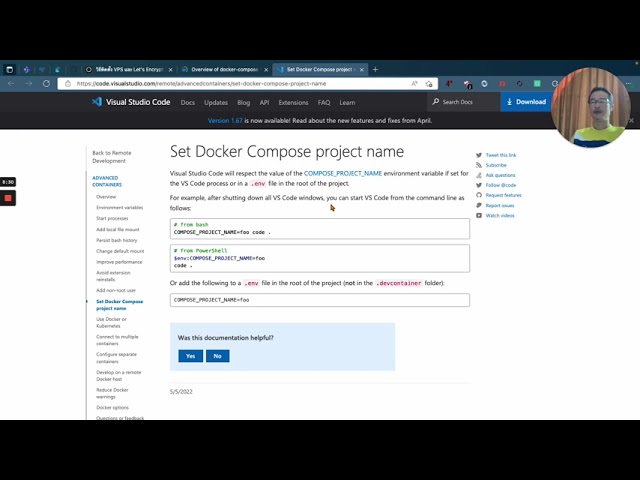Screen dimensions: 640x480
Task: Open Avoid extension reinstalls in sidebar
Action: 113,276
